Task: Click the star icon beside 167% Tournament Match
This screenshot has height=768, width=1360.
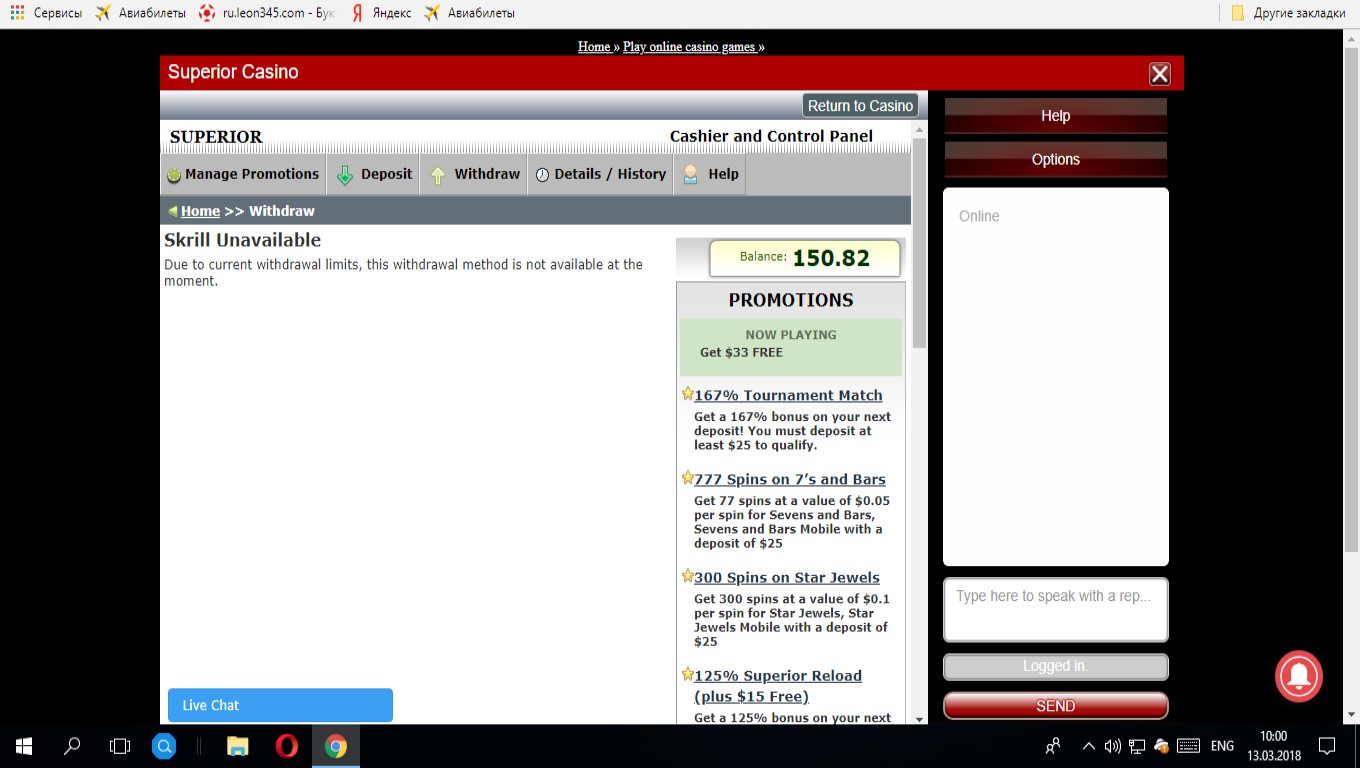Action: tap(687, 394)
